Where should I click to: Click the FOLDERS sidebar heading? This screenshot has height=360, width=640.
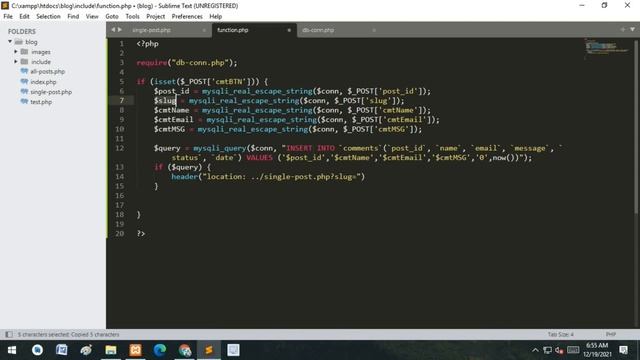coord(22,31)
